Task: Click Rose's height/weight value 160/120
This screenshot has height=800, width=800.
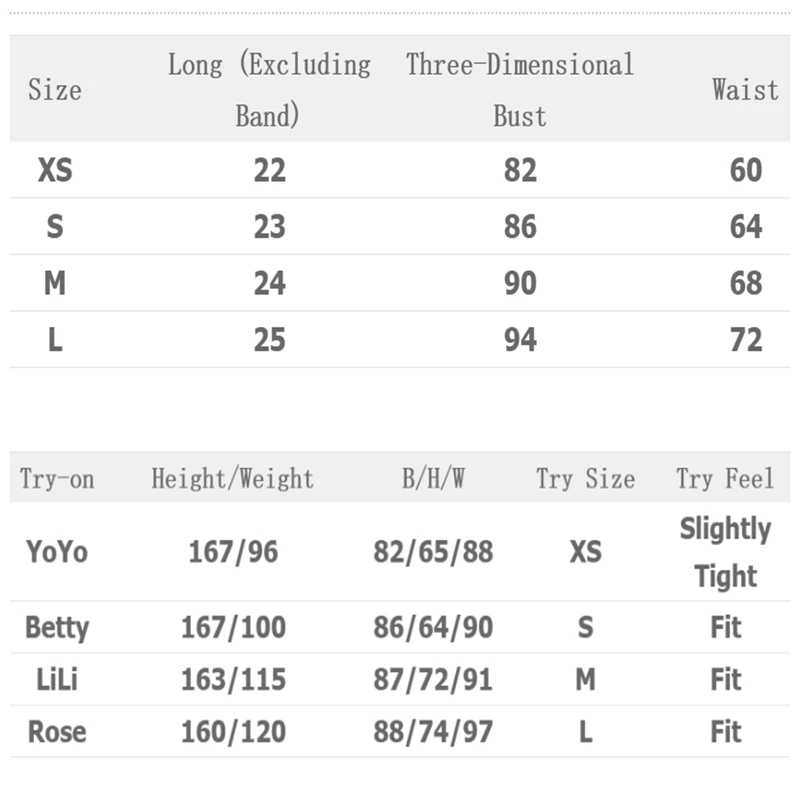Action: coord(233,732)
